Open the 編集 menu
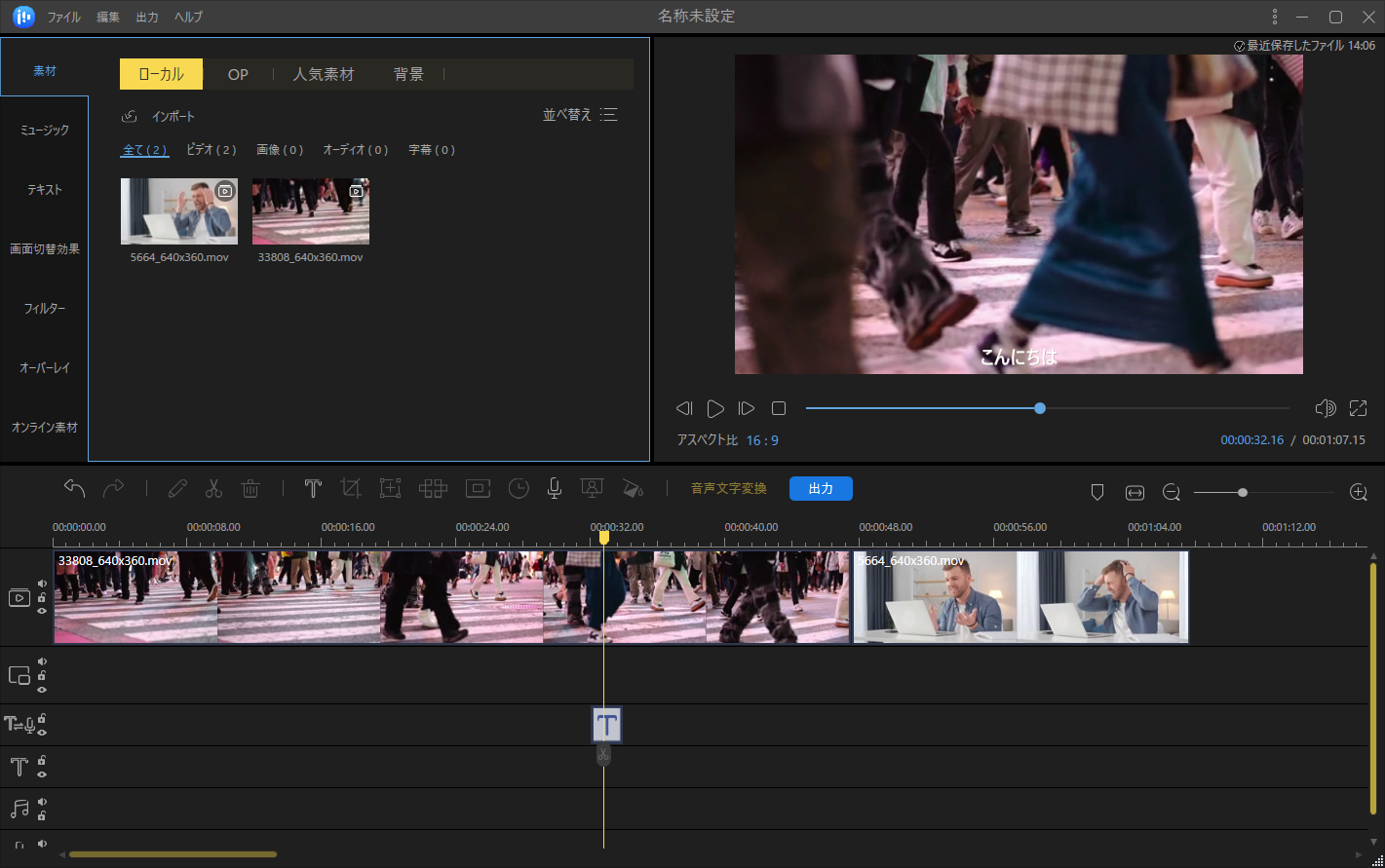Viewport: 1385px width, 868px height. click(108, 17)
